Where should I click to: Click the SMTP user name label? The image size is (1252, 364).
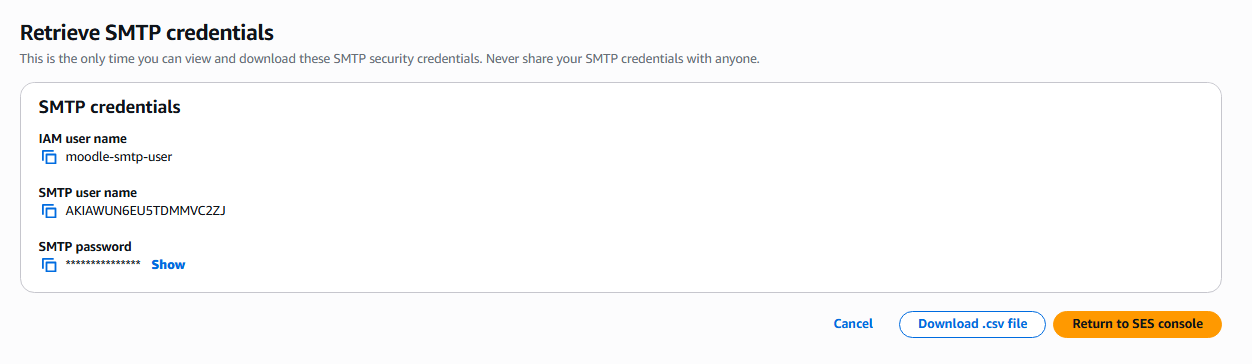[x=88, y=193]
